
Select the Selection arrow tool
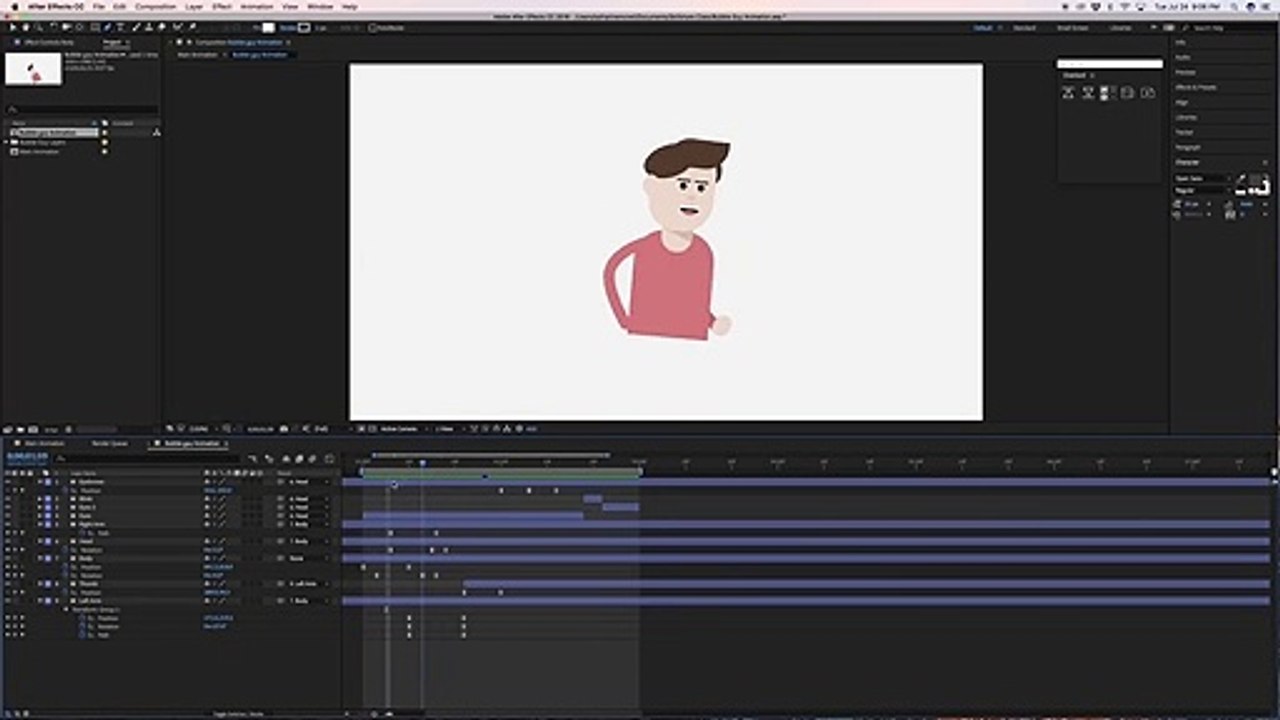pos(13,28)
